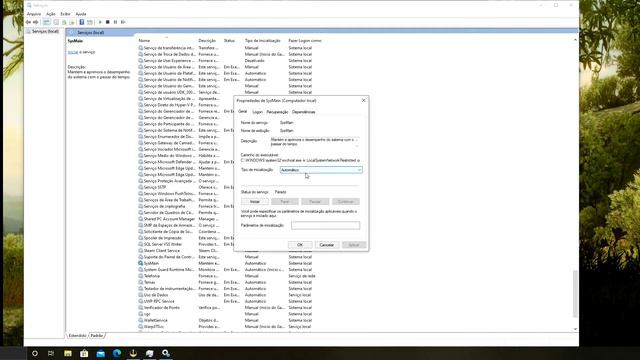Click the Stop Service square icon
Screen dimensions: 640x360
(108, 22)
